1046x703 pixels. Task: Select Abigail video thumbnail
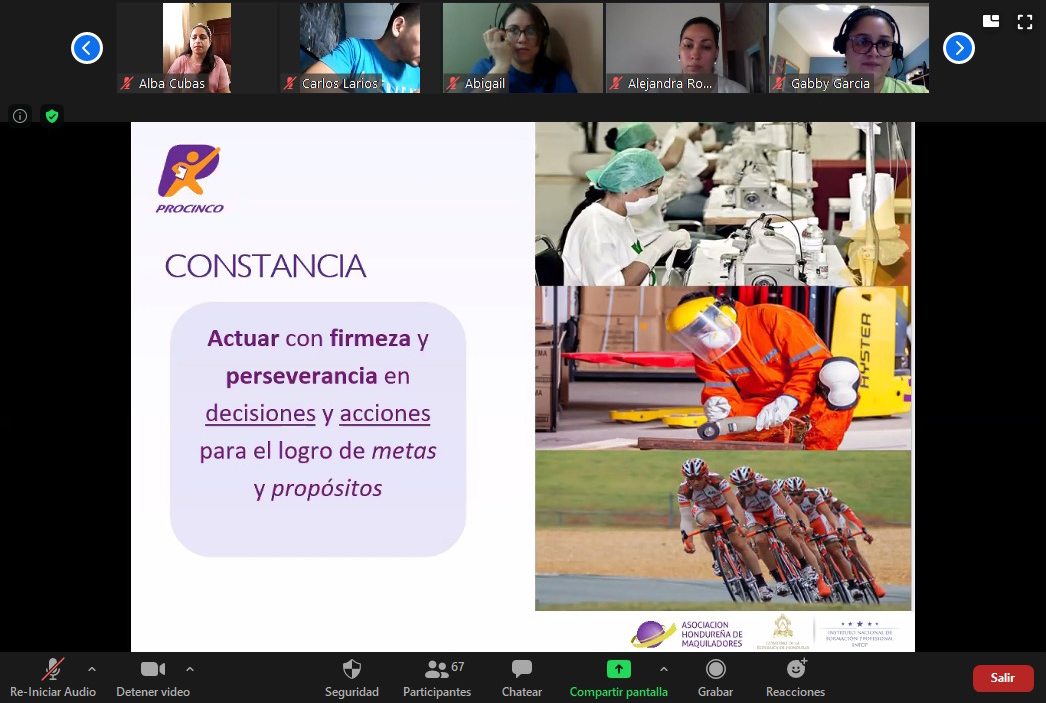(522, 48)
